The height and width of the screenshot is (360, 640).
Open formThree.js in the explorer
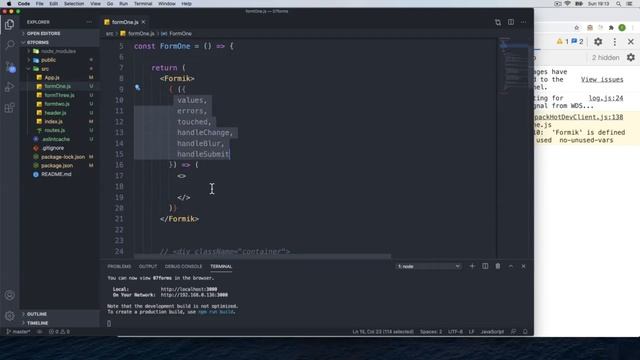pos(60,95)
